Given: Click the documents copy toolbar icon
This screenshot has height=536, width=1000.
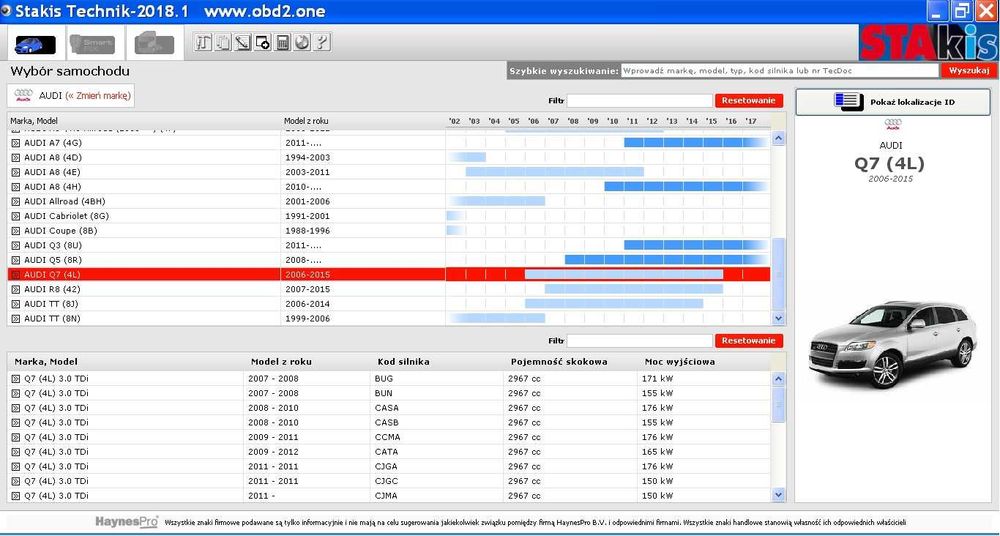Looking at the screenshot, I should click(x=223, y=43).
